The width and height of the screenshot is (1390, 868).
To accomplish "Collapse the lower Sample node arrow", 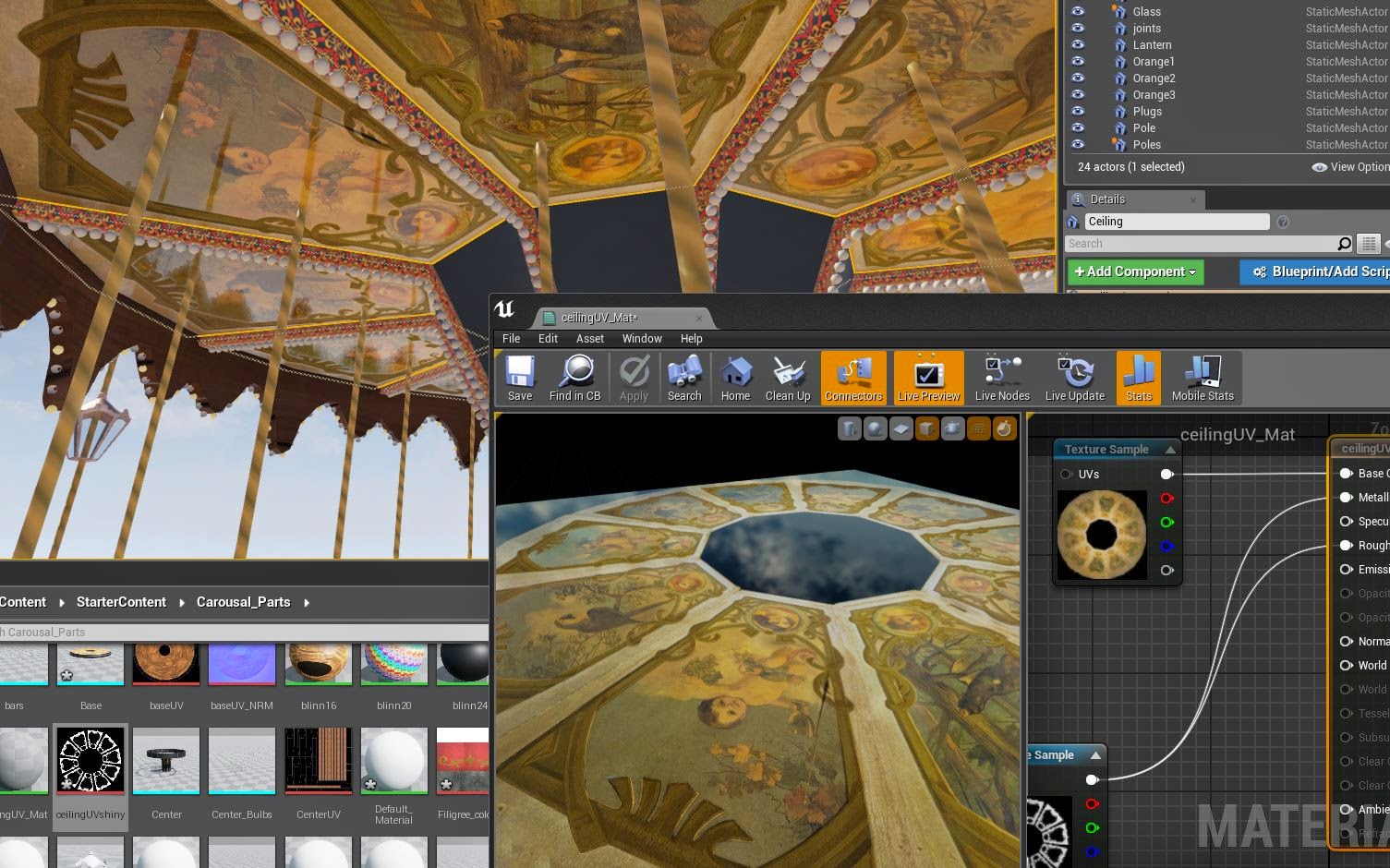I will point(1095,755).
